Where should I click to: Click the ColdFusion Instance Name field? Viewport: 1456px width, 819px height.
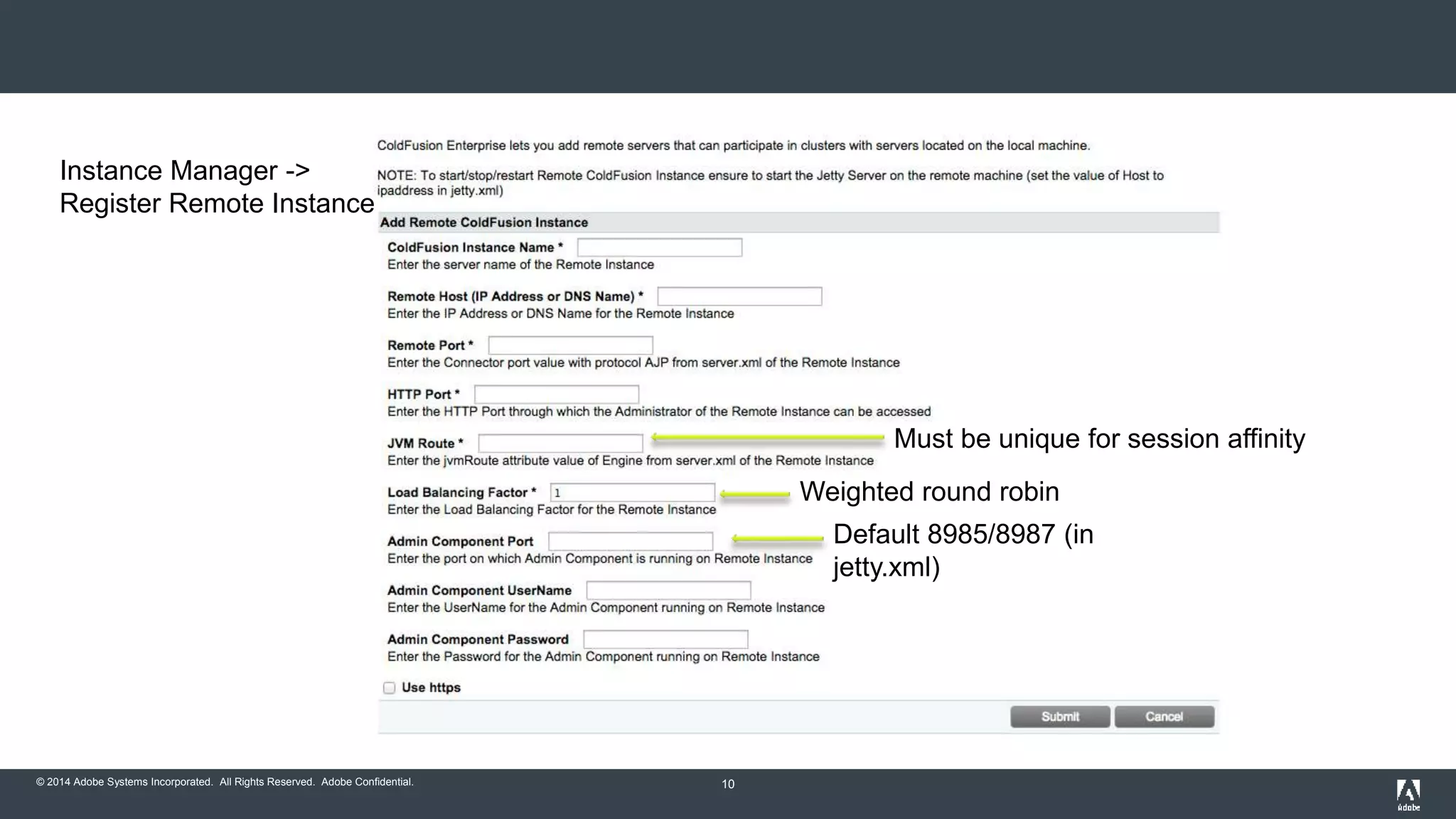pyautogui.click(x=660, y=247)
